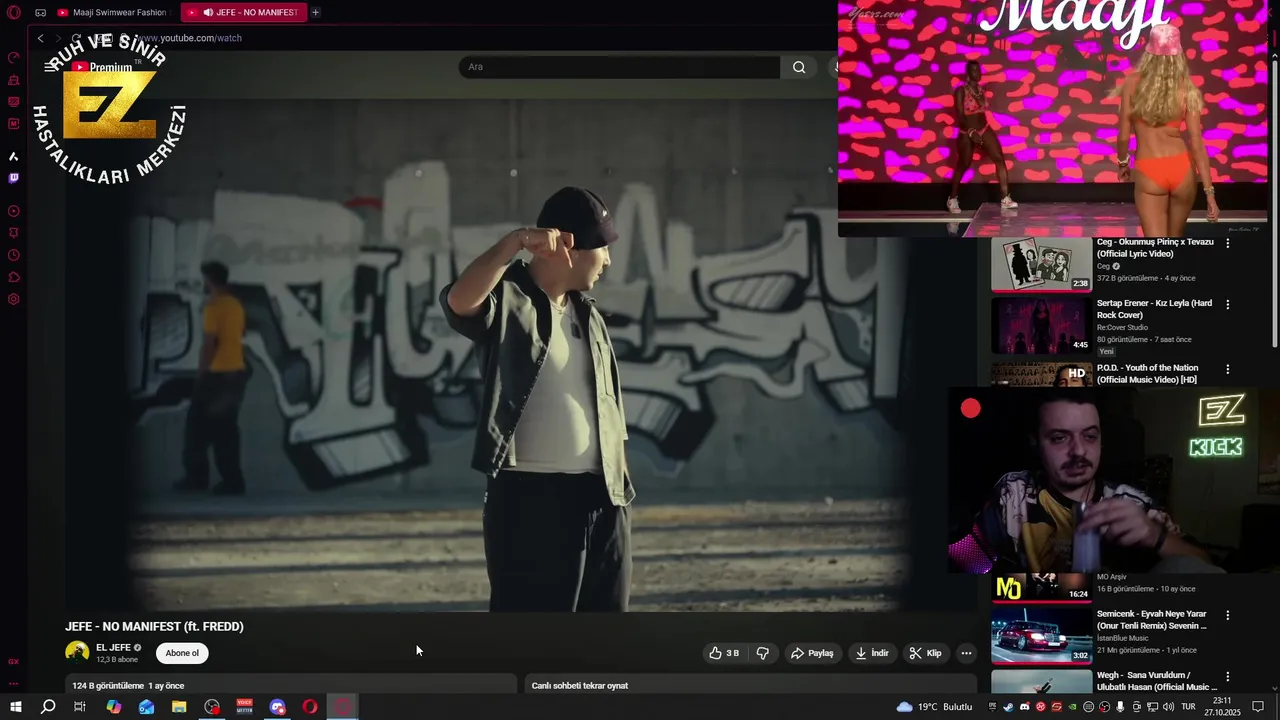Switch TUR keyboard language indicator
1280x720 pixels.
[x=1189, y=707]
